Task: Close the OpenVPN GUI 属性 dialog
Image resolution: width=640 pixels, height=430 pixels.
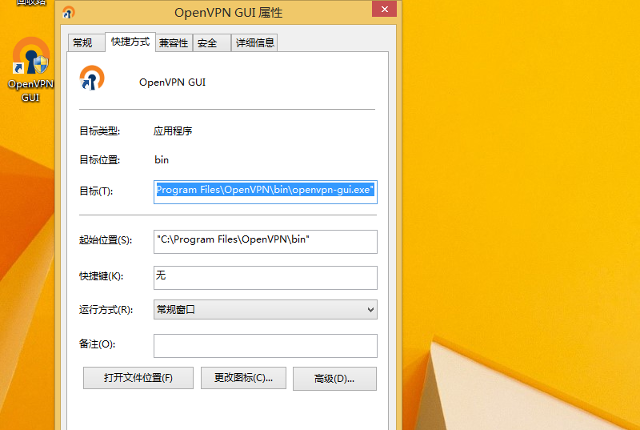Action: coord(384,9)
